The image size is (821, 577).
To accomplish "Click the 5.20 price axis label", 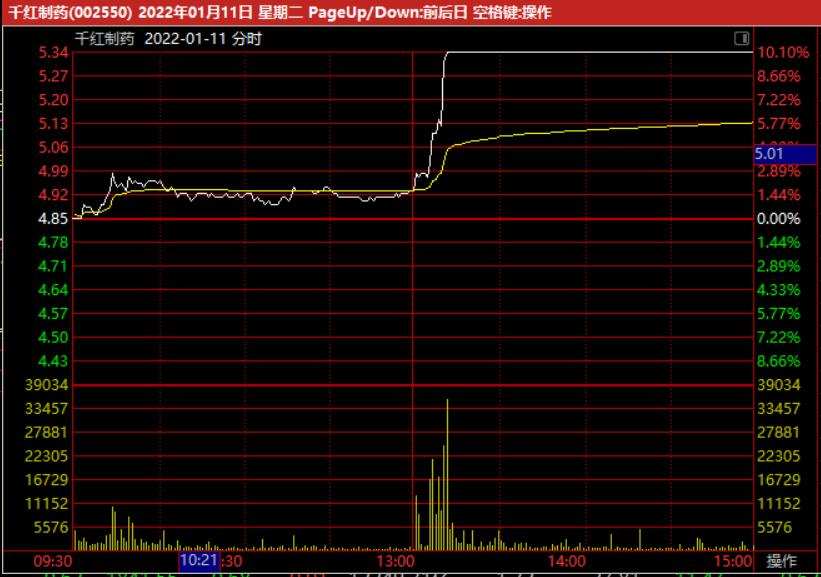I will (53, 100).
